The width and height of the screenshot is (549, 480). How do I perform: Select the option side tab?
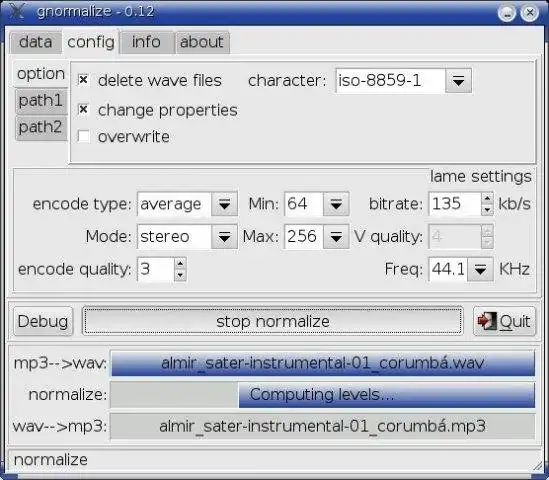pos(41,74)
